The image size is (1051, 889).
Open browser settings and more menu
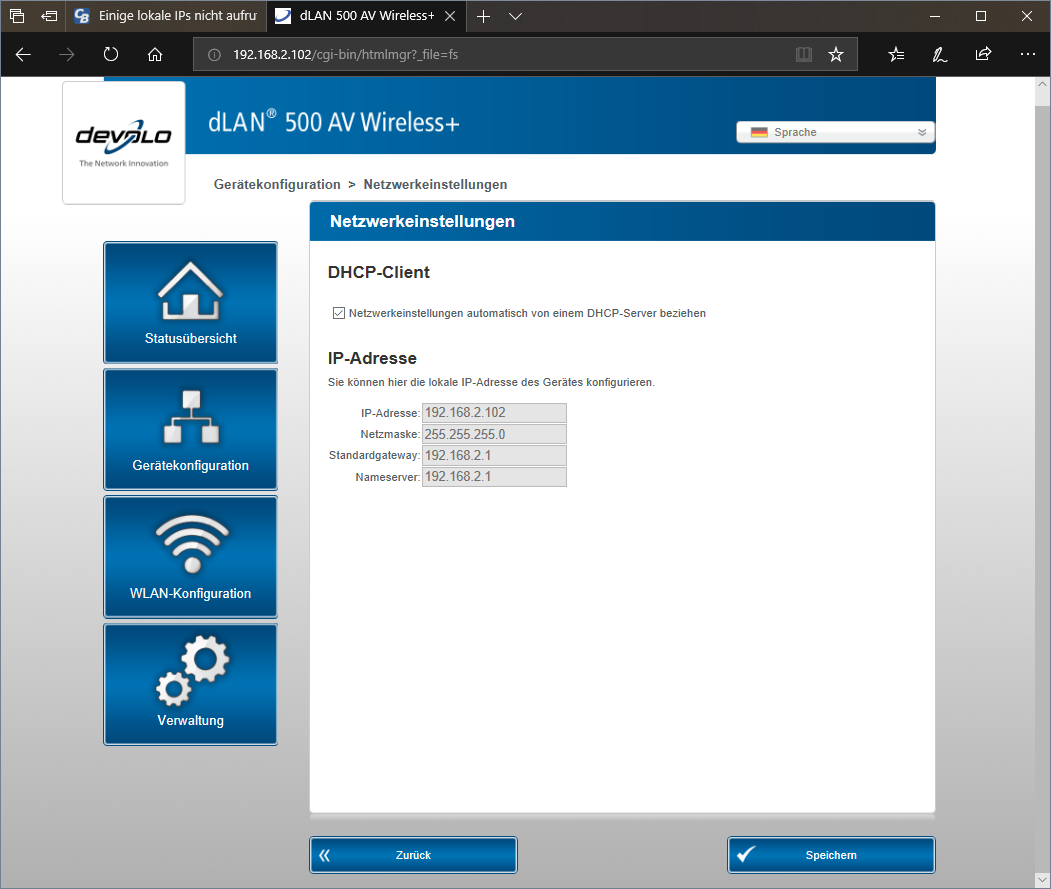click(1028, 54)
